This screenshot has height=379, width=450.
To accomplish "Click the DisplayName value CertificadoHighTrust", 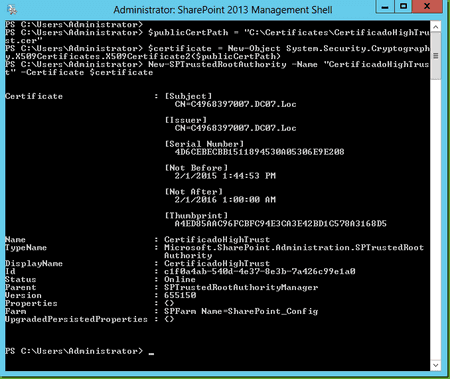I will tap(217, 263).
